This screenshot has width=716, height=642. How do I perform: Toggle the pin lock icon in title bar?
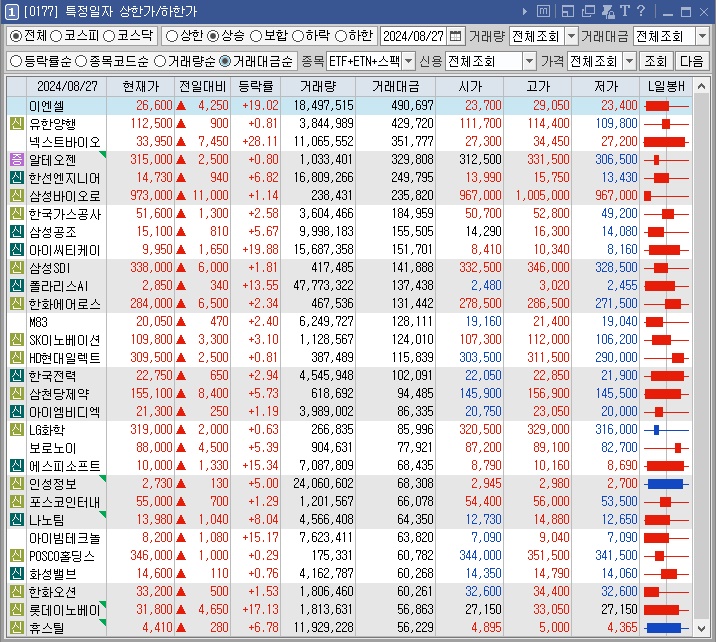pyautogui.click(x=608, y=11)
